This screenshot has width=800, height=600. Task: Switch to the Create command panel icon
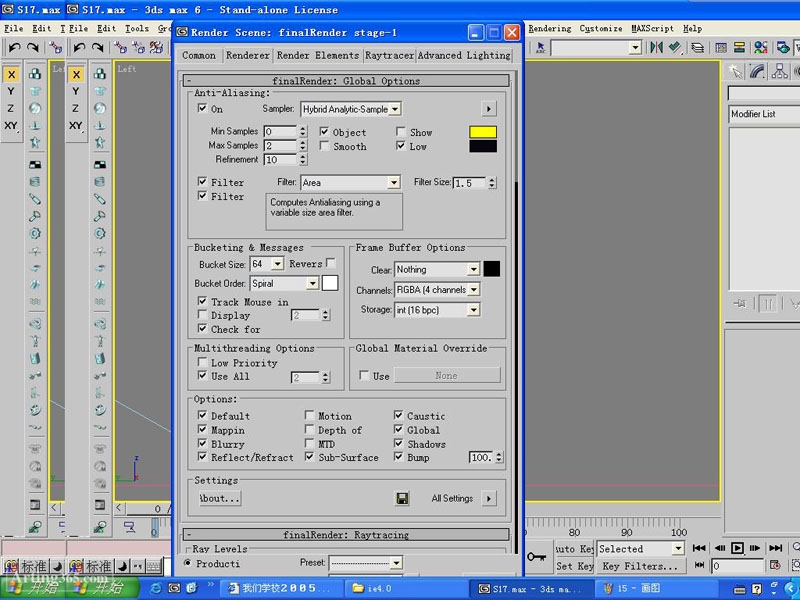pyautogui.click(x=735, y=72)
